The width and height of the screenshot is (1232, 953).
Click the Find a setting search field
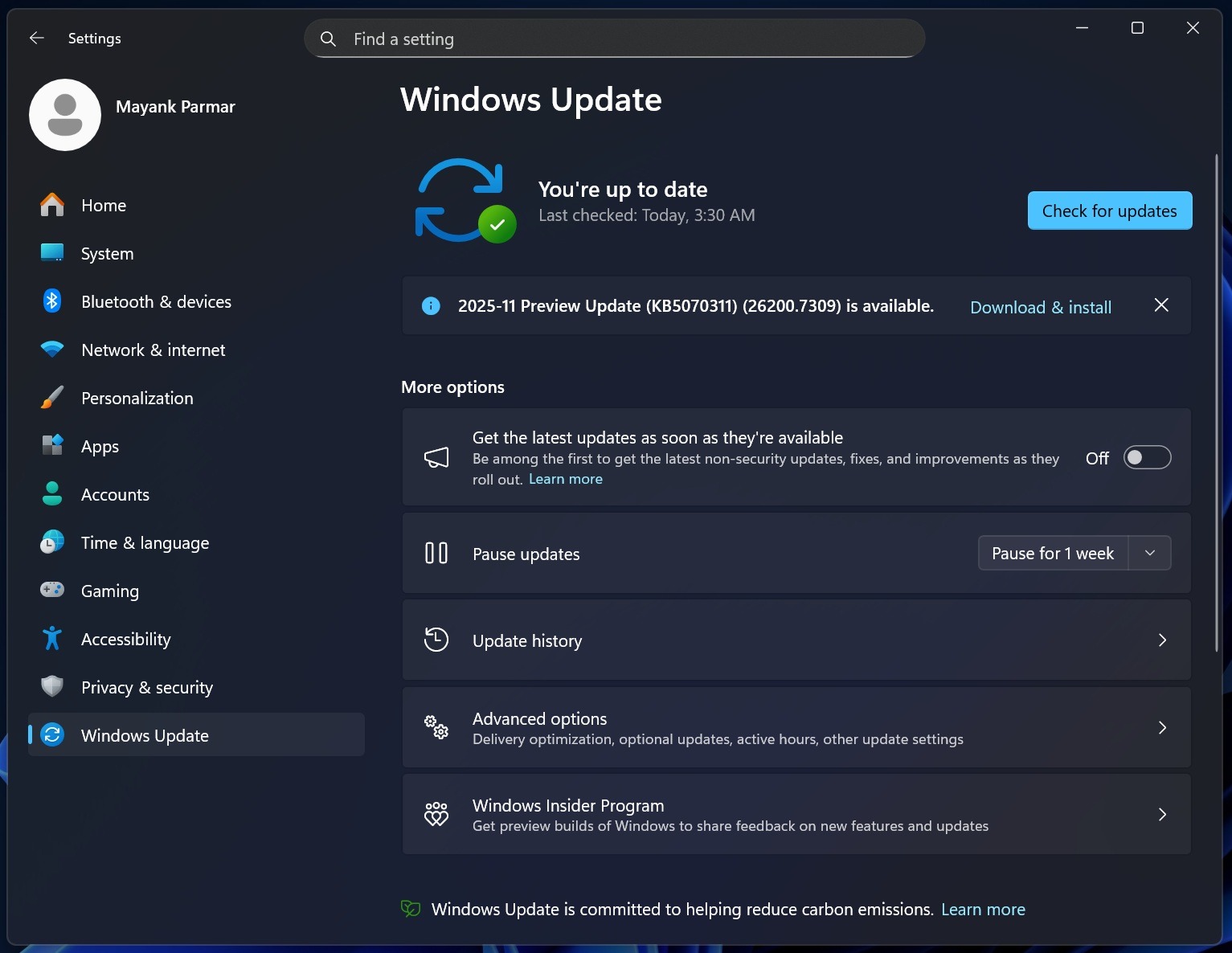614,38
